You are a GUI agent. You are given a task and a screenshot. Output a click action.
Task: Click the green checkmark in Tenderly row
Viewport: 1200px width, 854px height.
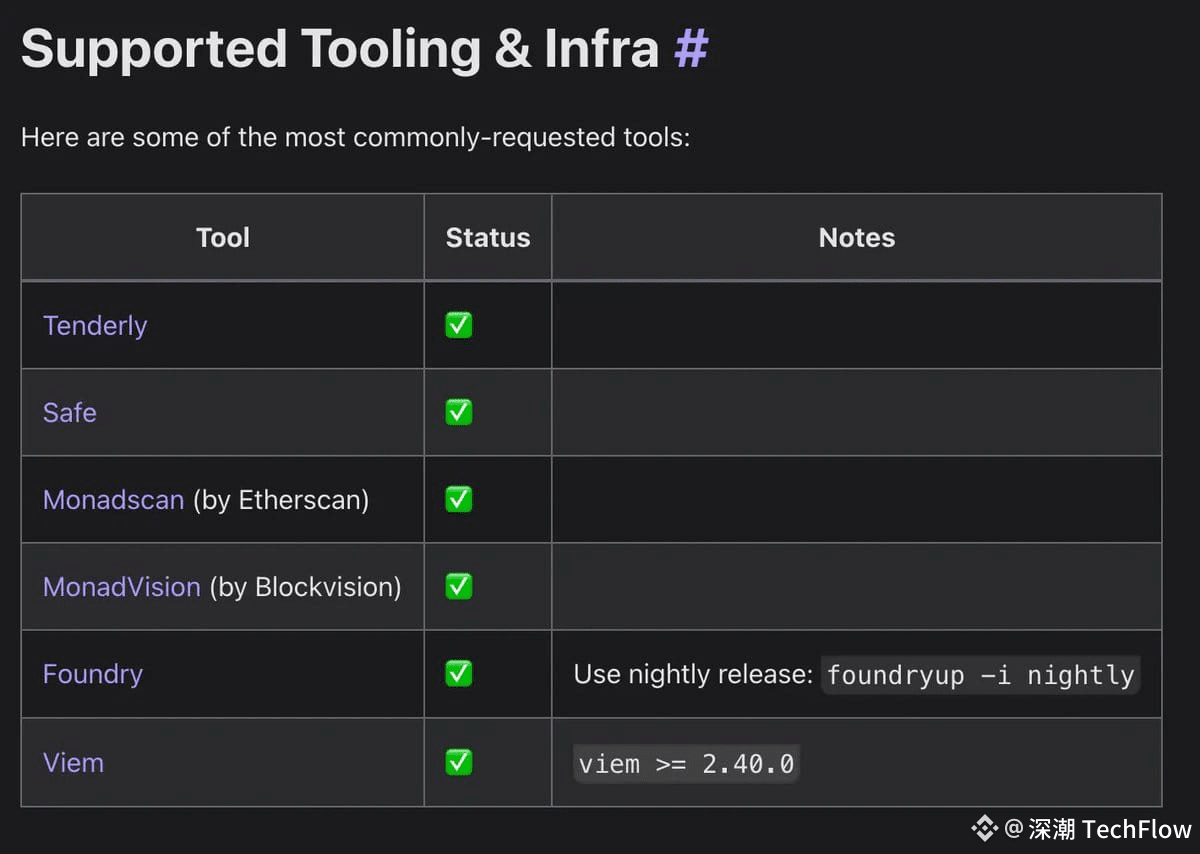459,325
